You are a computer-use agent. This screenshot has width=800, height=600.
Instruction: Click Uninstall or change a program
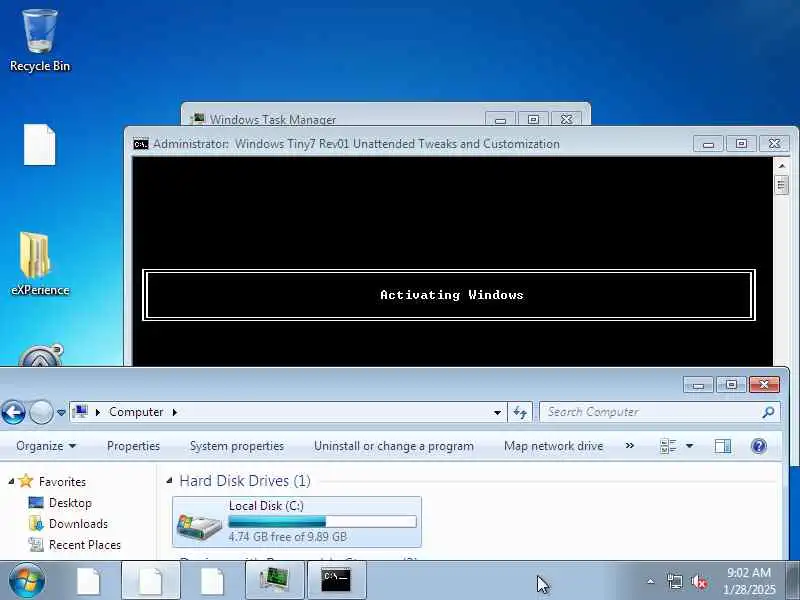click(393, 446)
